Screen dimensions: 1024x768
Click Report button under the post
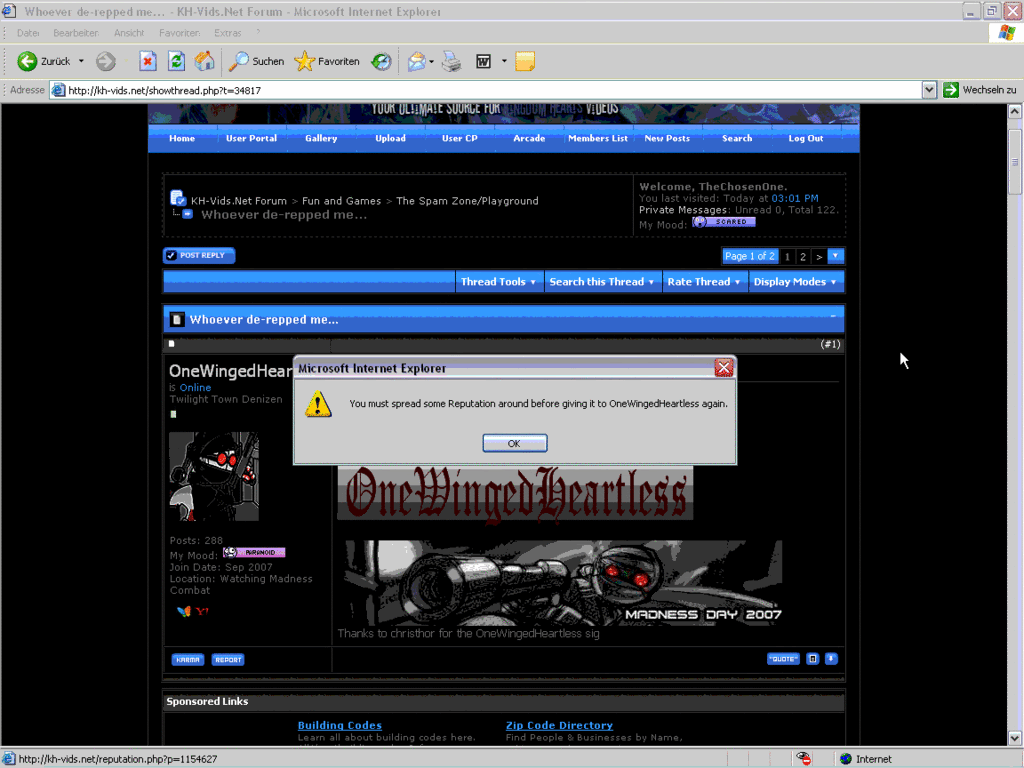click(228, 660)
